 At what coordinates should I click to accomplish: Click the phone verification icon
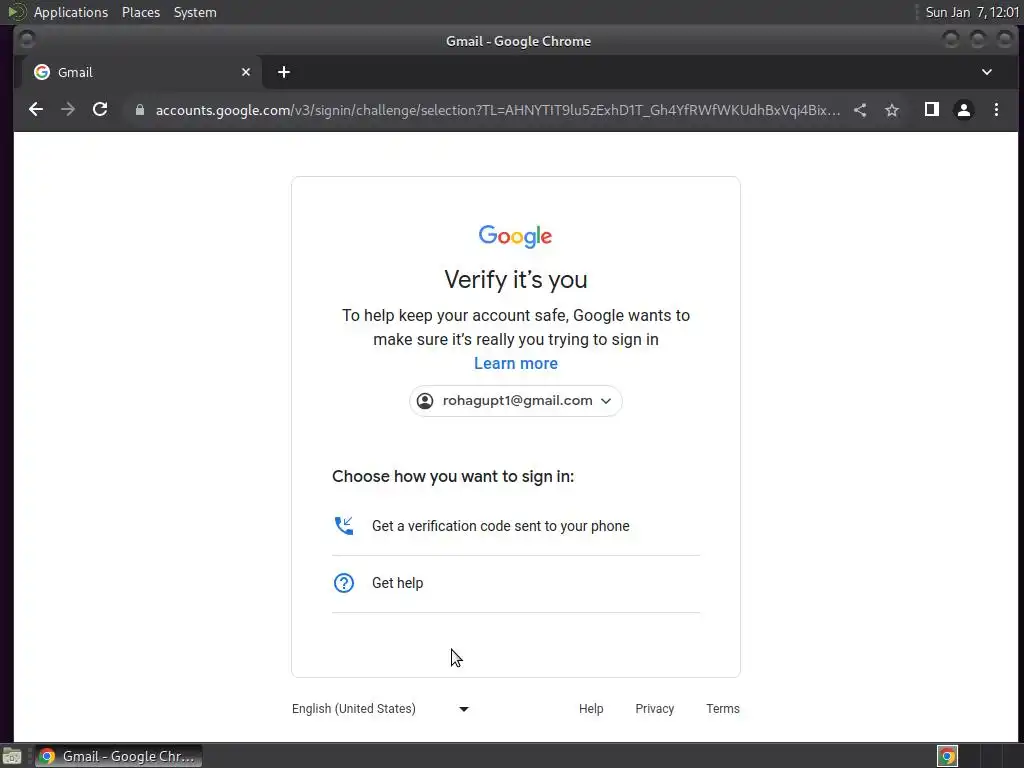tap(344, 526)
